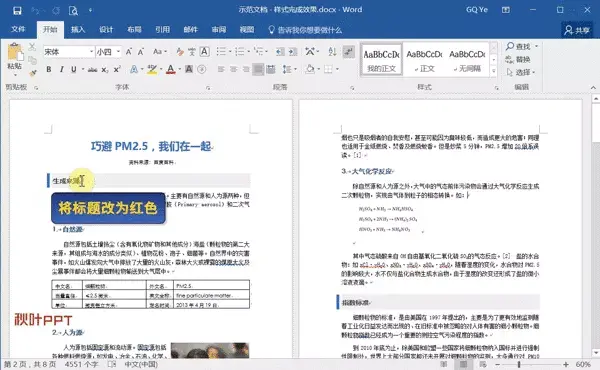600x370 pixels.
Task: Click the Redo icon in quick access toolbar
Action: click(56, 10)
